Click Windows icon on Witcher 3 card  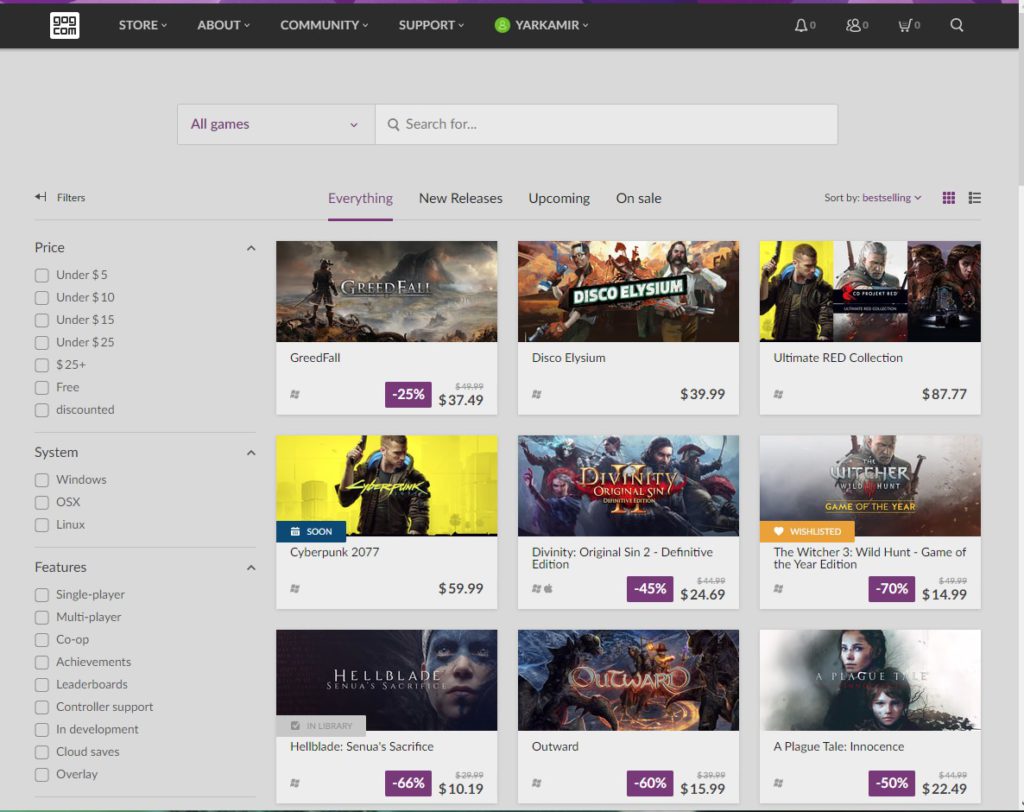(778, 589)
